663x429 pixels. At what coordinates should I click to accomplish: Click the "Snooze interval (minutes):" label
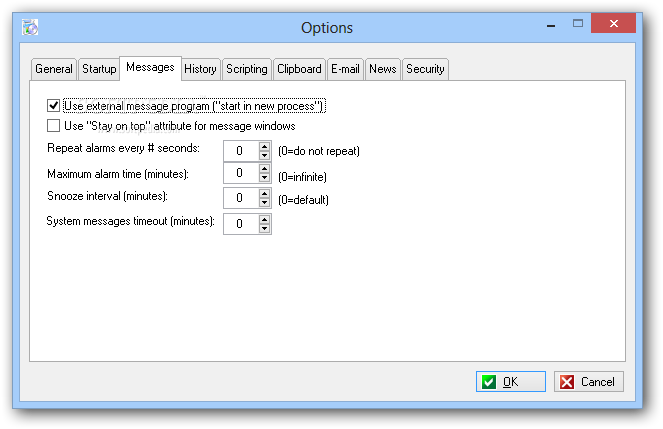(x=107, y=196)
